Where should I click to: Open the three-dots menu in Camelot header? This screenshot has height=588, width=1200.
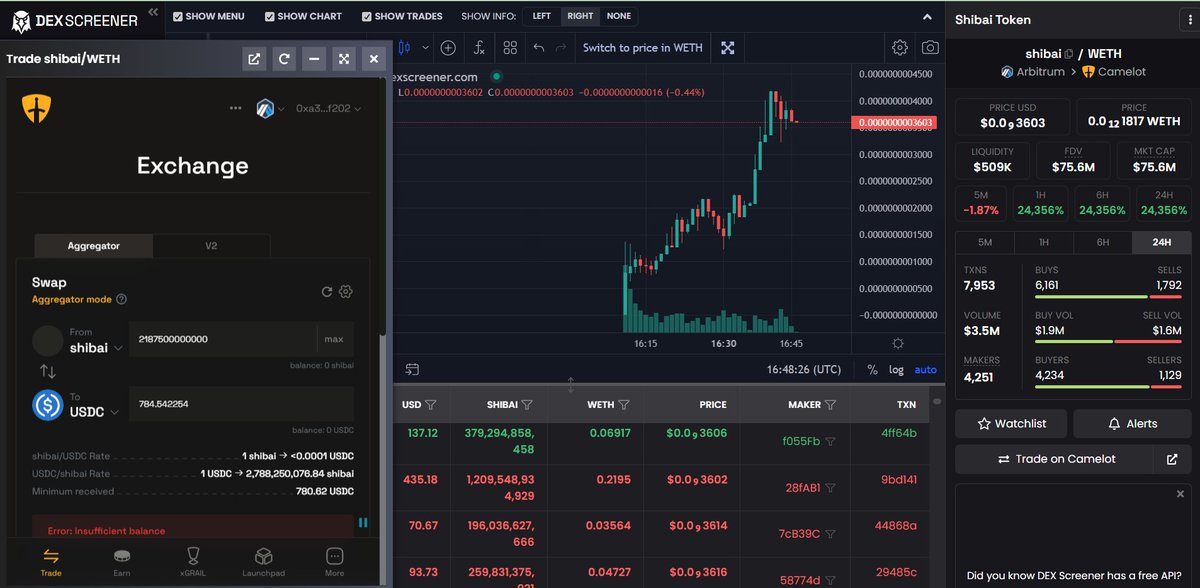235,108
